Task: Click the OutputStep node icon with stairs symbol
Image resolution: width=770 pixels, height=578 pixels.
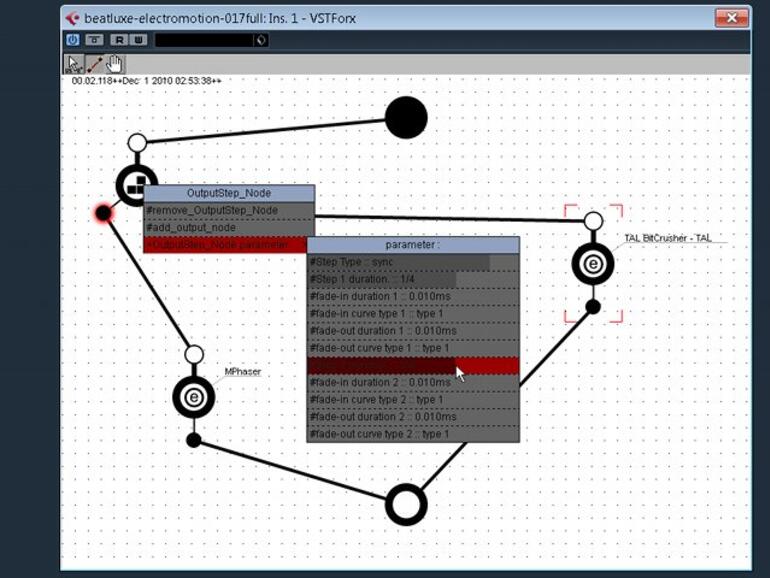Action: pyautogui.click(x=136, y=186)
